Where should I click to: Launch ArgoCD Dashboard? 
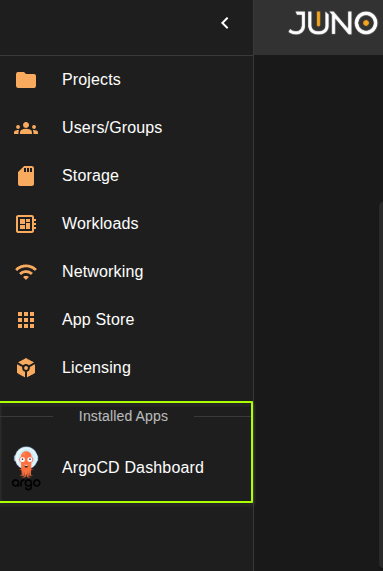(x=133, y=468)
